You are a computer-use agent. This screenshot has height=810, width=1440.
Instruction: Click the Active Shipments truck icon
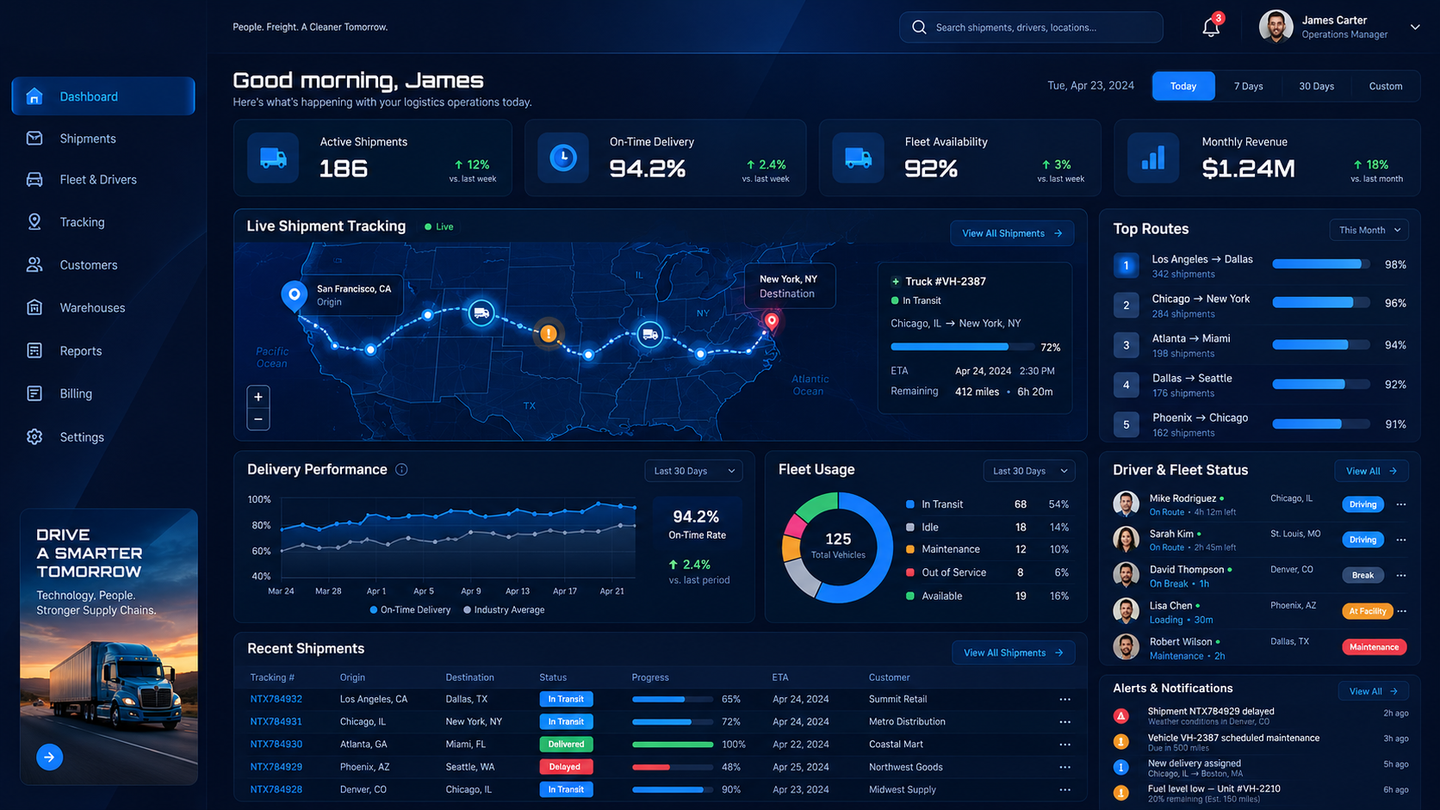coord(273,158)
